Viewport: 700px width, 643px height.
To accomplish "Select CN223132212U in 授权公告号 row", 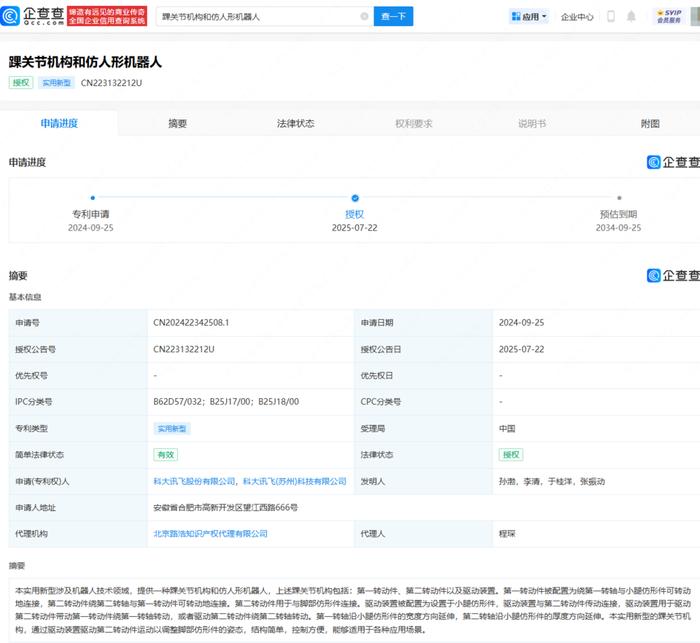I will coord(184,349).
